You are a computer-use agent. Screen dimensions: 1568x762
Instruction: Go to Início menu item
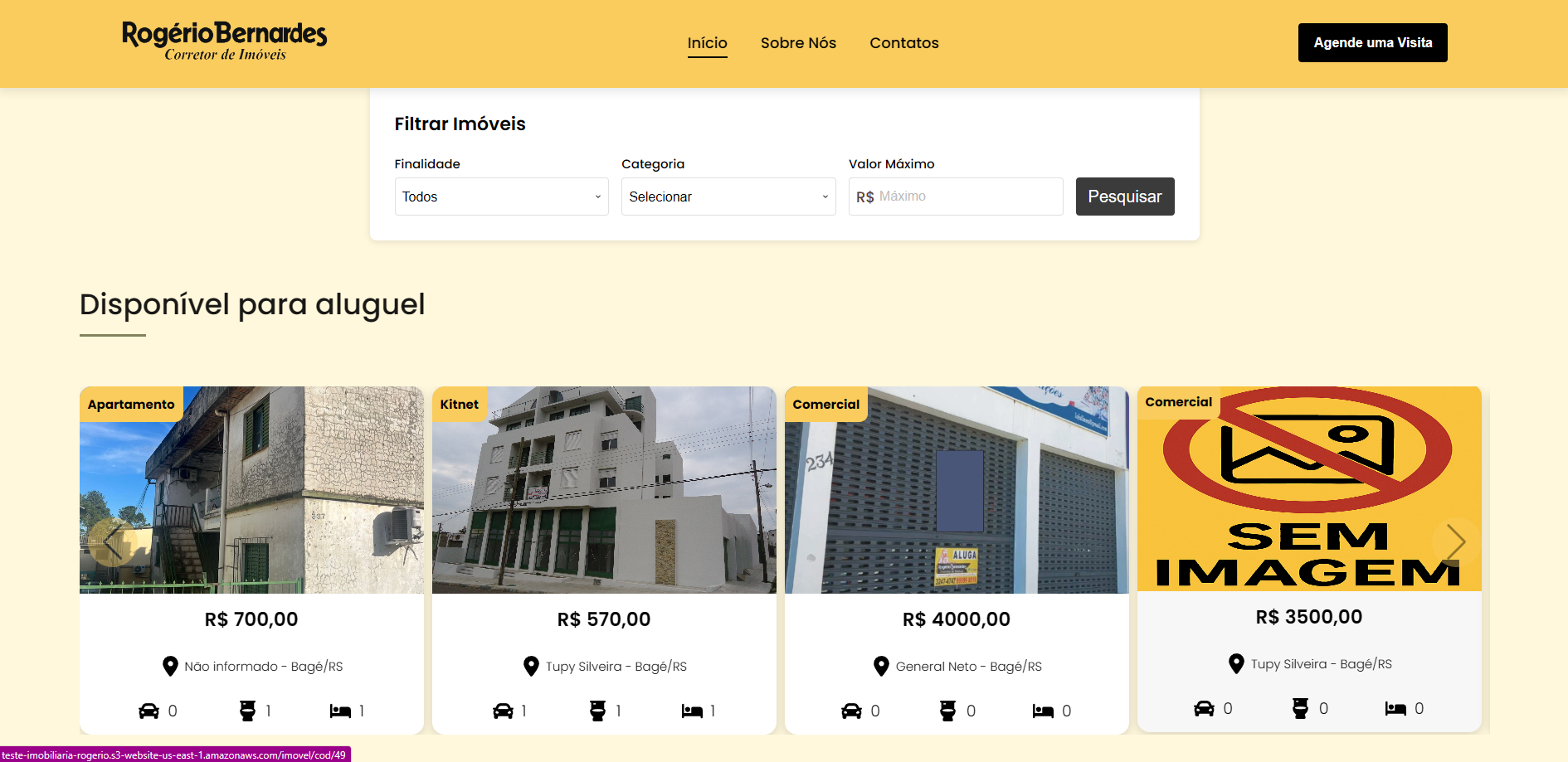click(707, 43)
